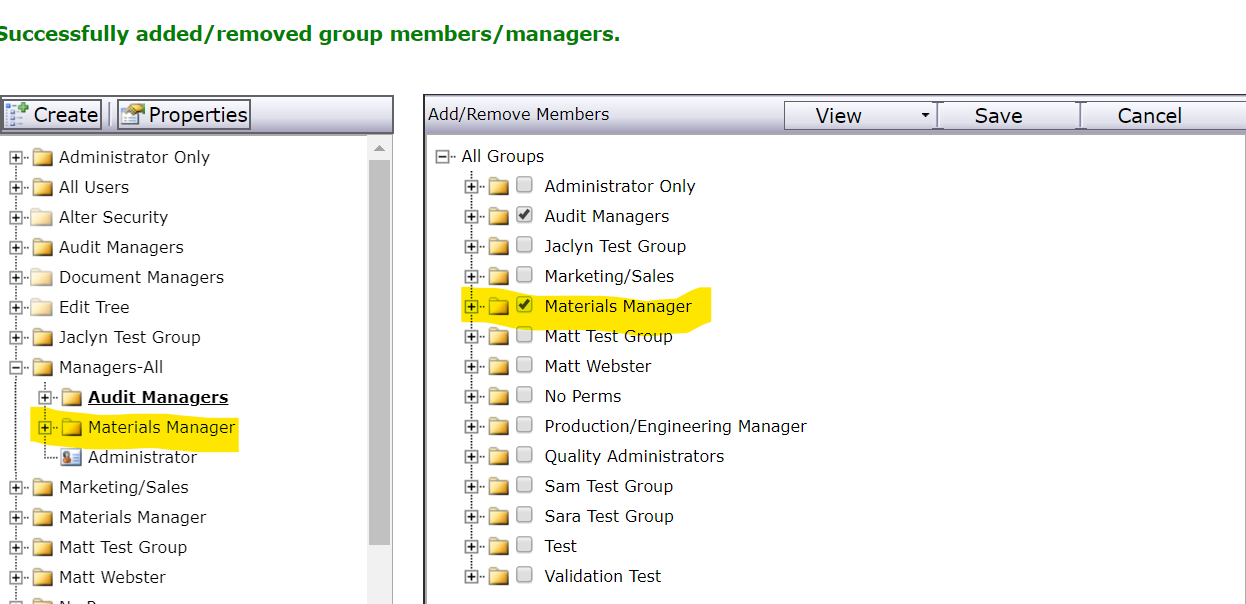1246x604 pixels.
Task: Click the Administrator user icon
Action: pyautogui.click(x=71, y=457)
